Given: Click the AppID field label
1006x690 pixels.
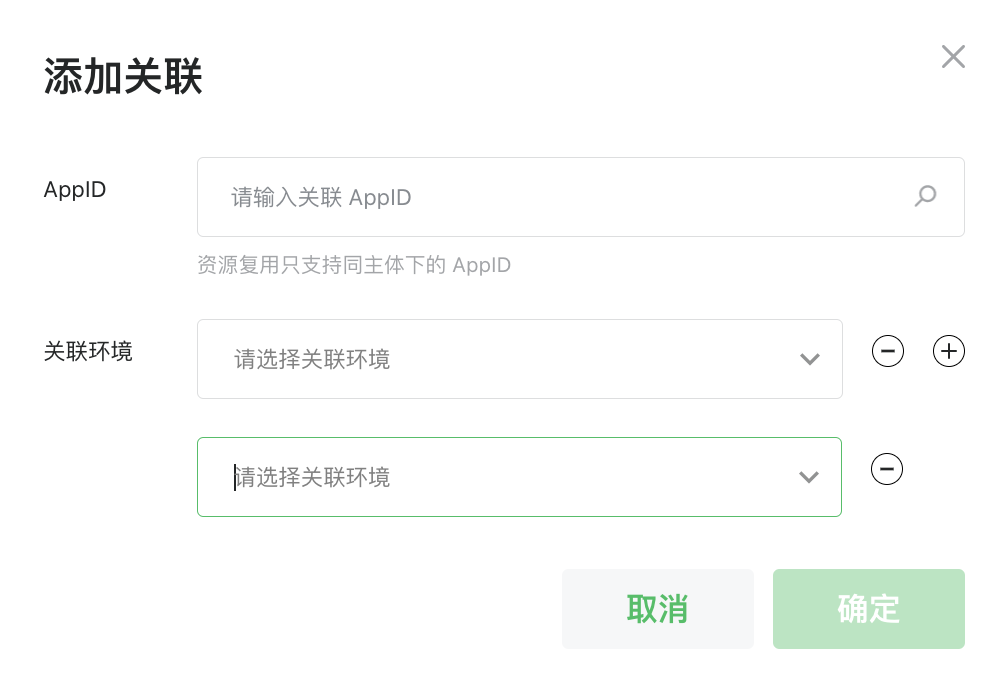Looking at the screenshot, I should (74, 190).
